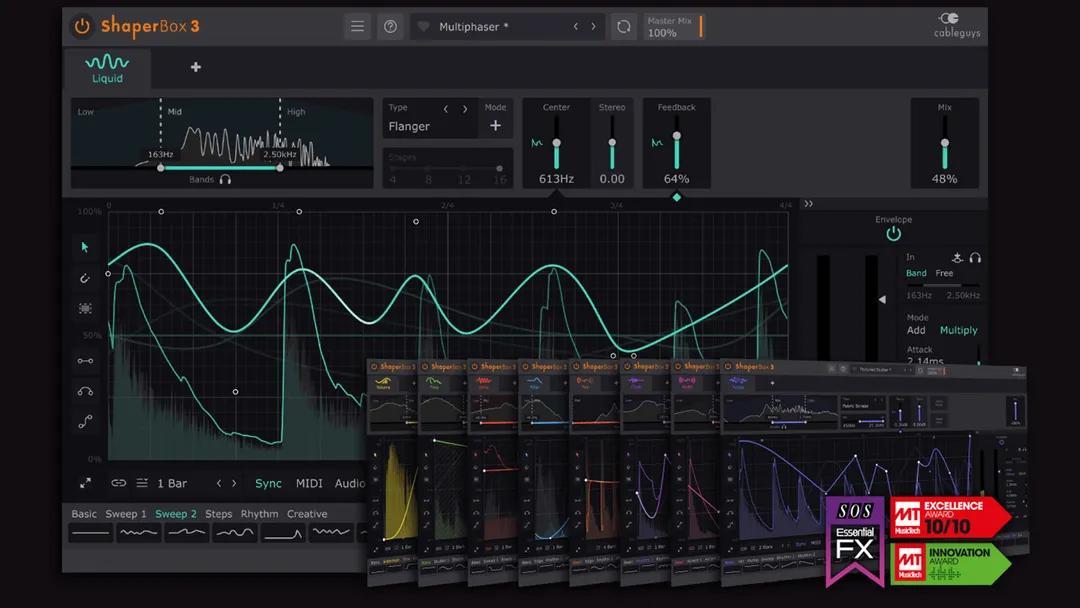The height and width of the screenshot is (608, 1080).
Task: Open the hamburger menu in the header
Action: tap(357, 26)
